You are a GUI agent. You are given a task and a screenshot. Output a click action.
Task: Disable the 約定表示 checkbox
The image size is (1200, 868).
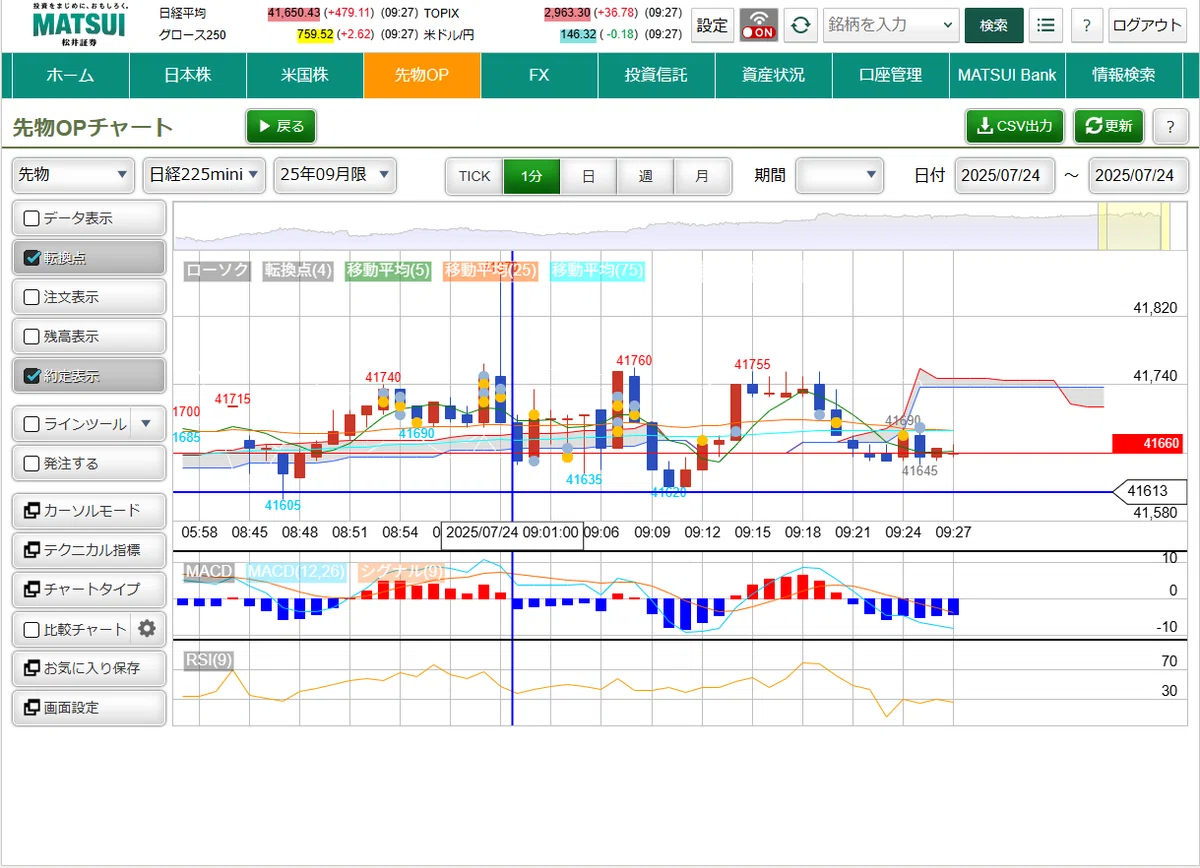31,376
